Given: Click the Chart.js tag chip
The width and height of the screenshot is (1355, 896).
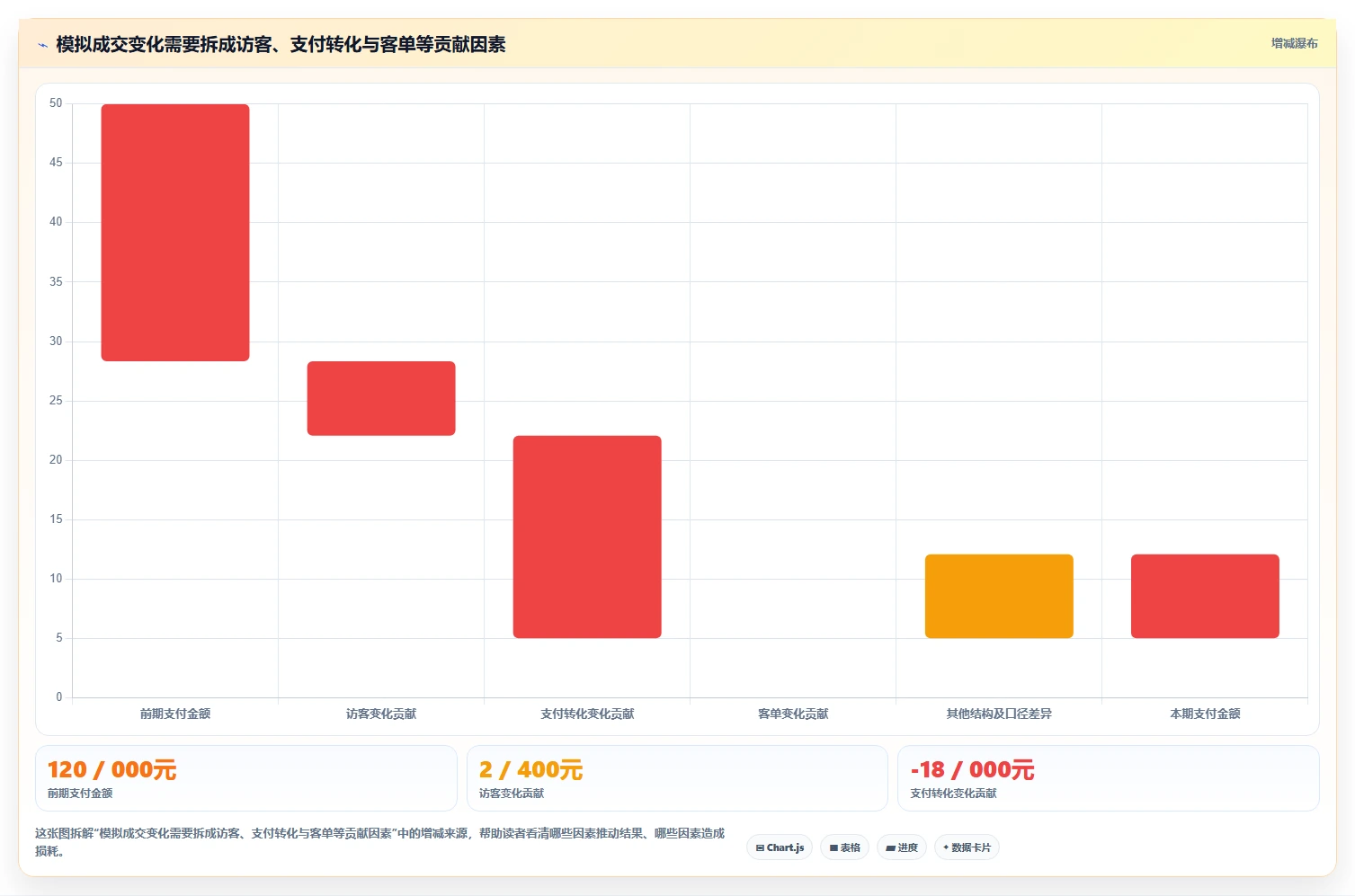Looking at the screenshot, I should point(780,847).
